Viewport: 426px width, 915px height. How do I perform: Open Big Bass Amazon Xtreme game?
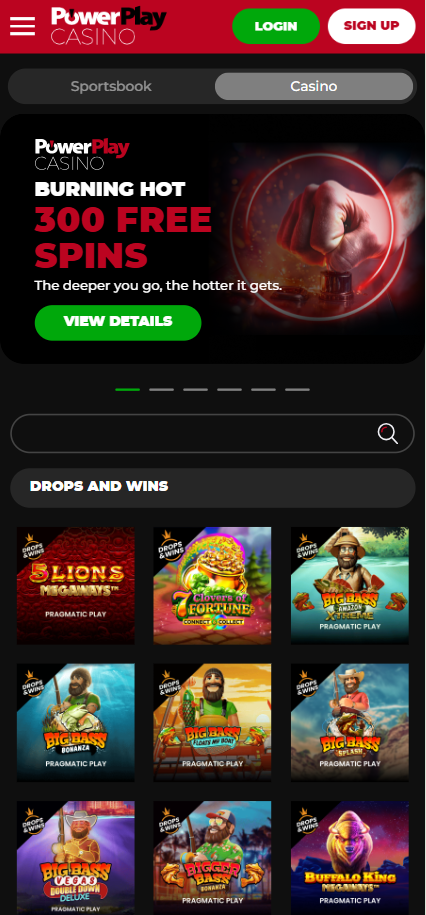pyautogui.click(x=350, y=585)
